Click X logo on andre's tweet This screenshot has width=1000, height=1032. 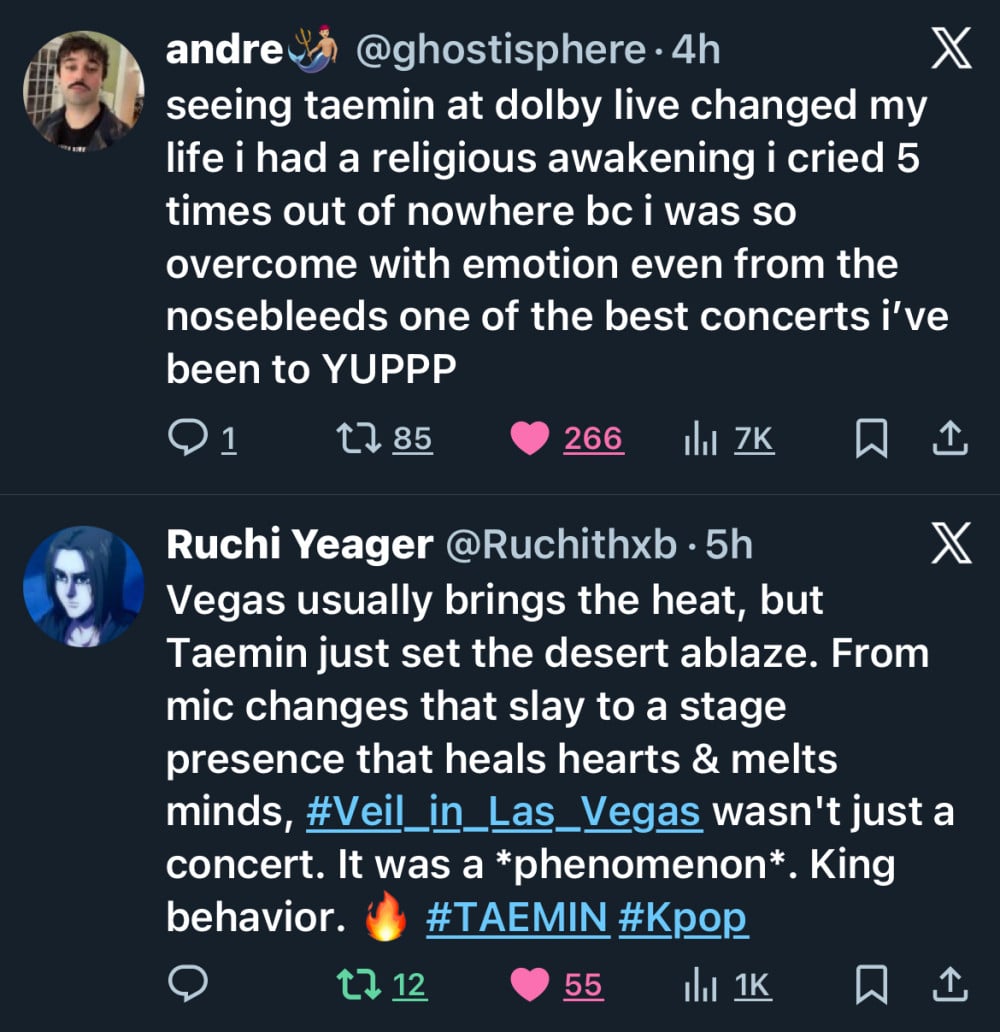point(949,51)
